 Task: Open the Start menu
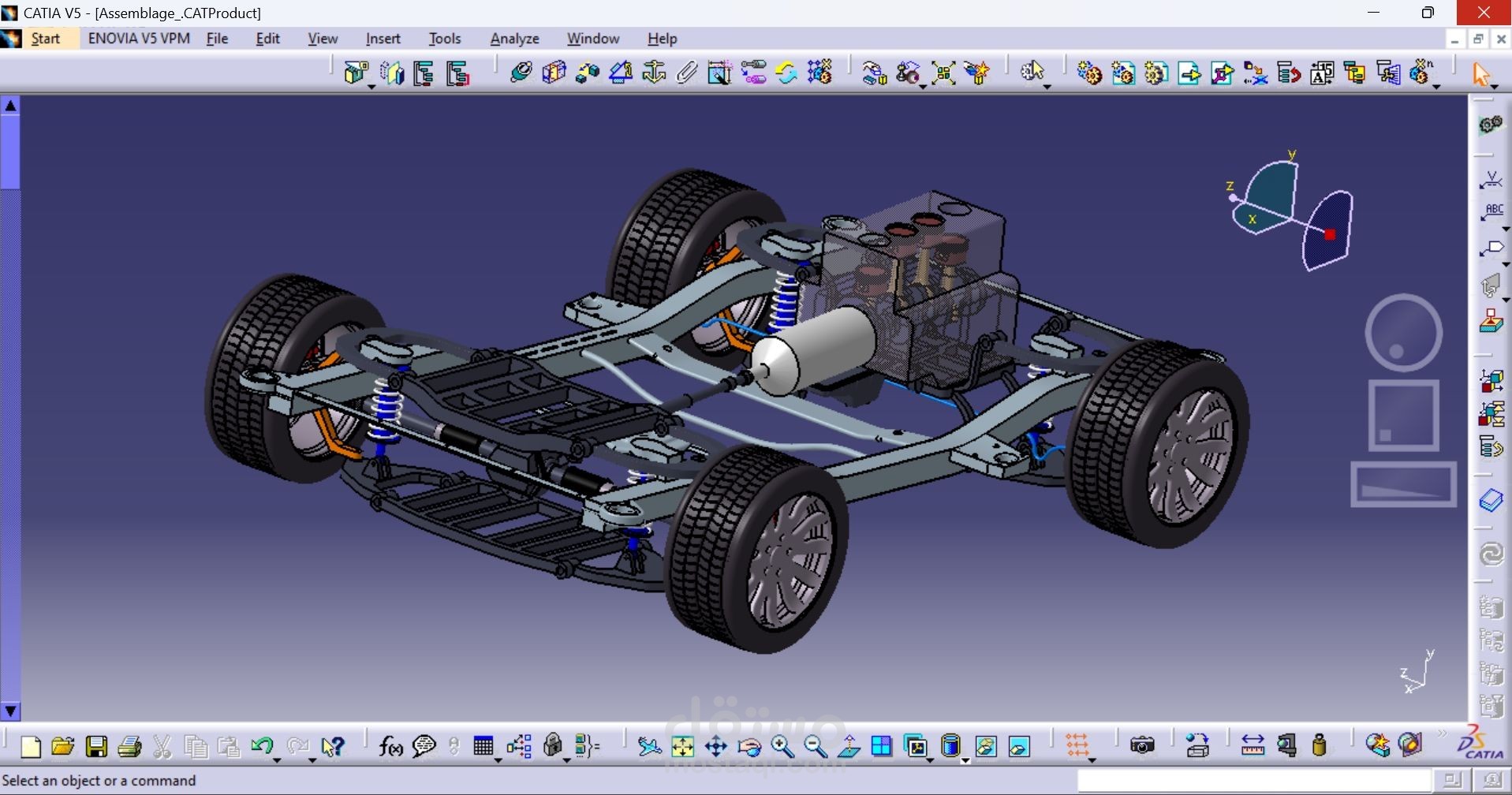(45, 39)
